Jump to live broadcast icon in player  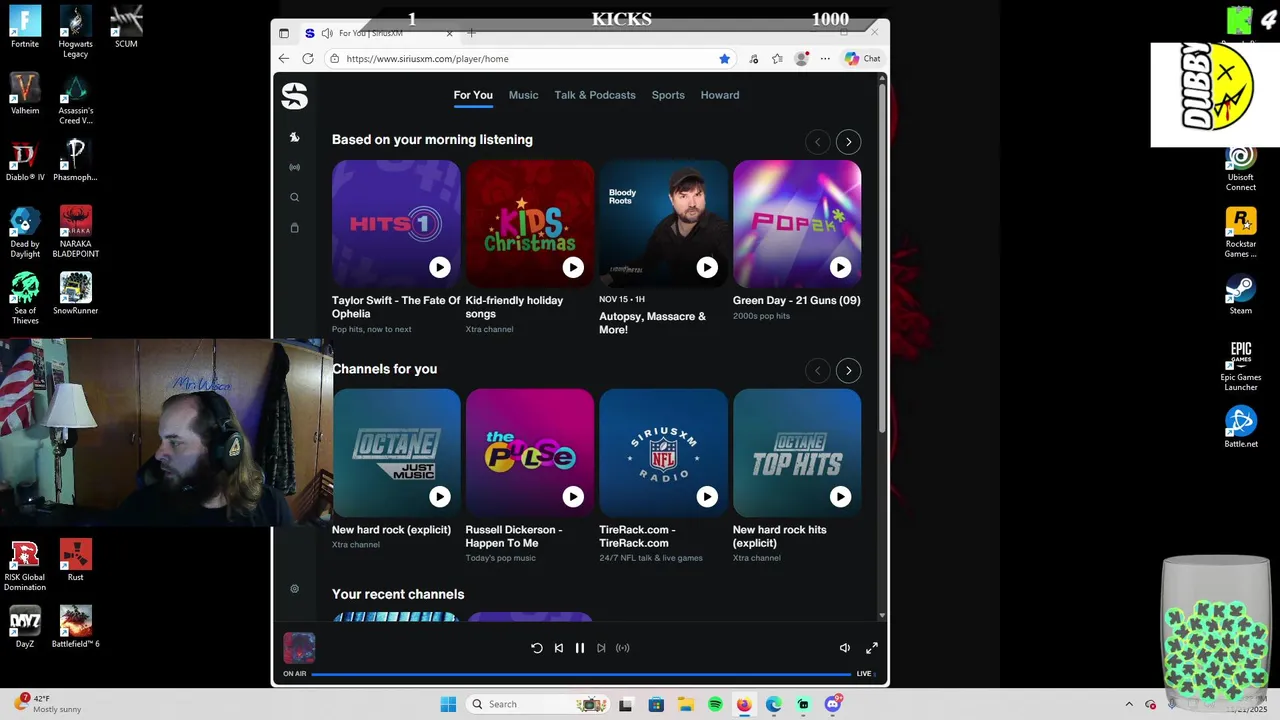pos(623,648)
